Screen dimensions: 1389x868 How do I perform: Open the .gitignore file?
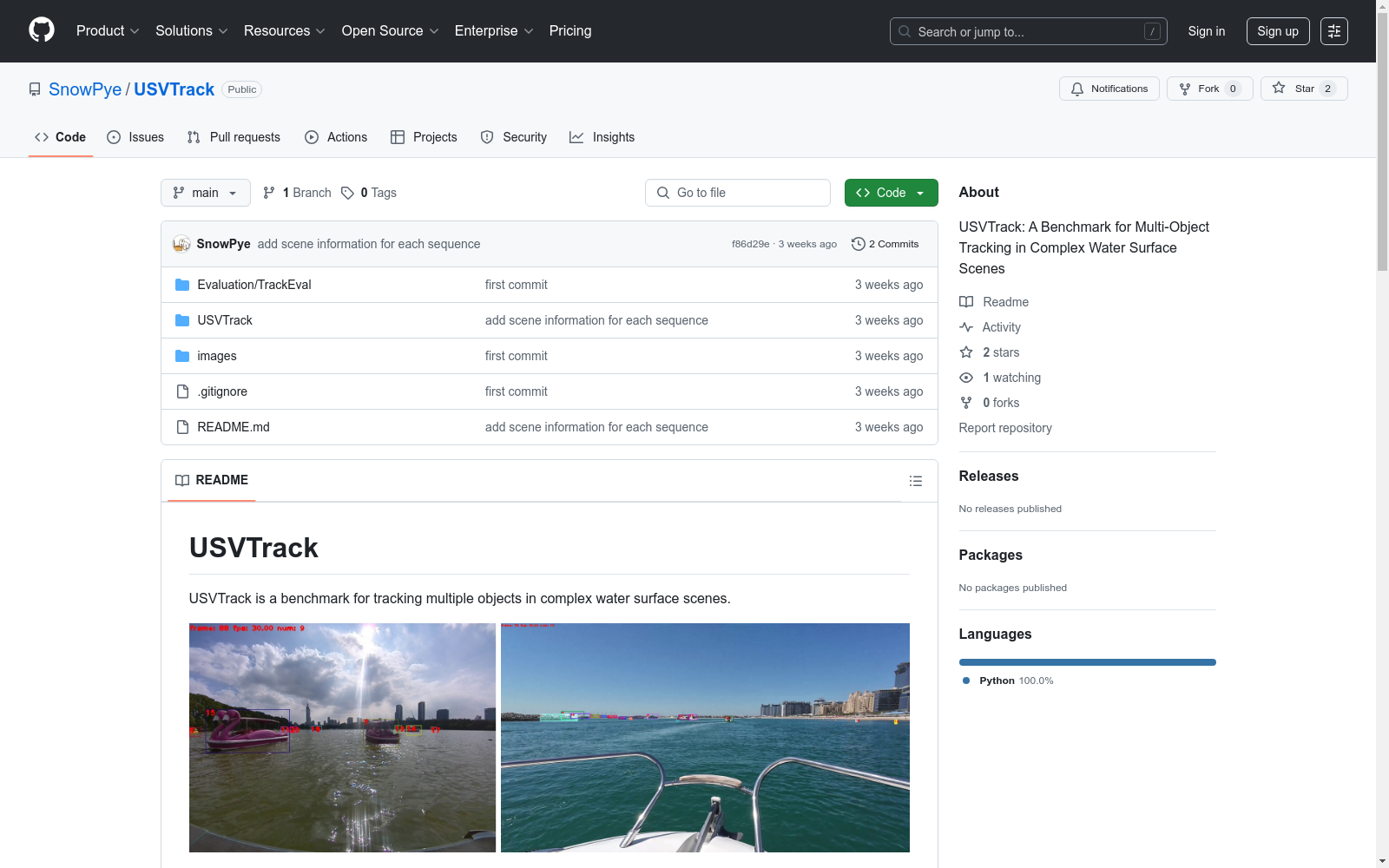(x=222, y=391)
